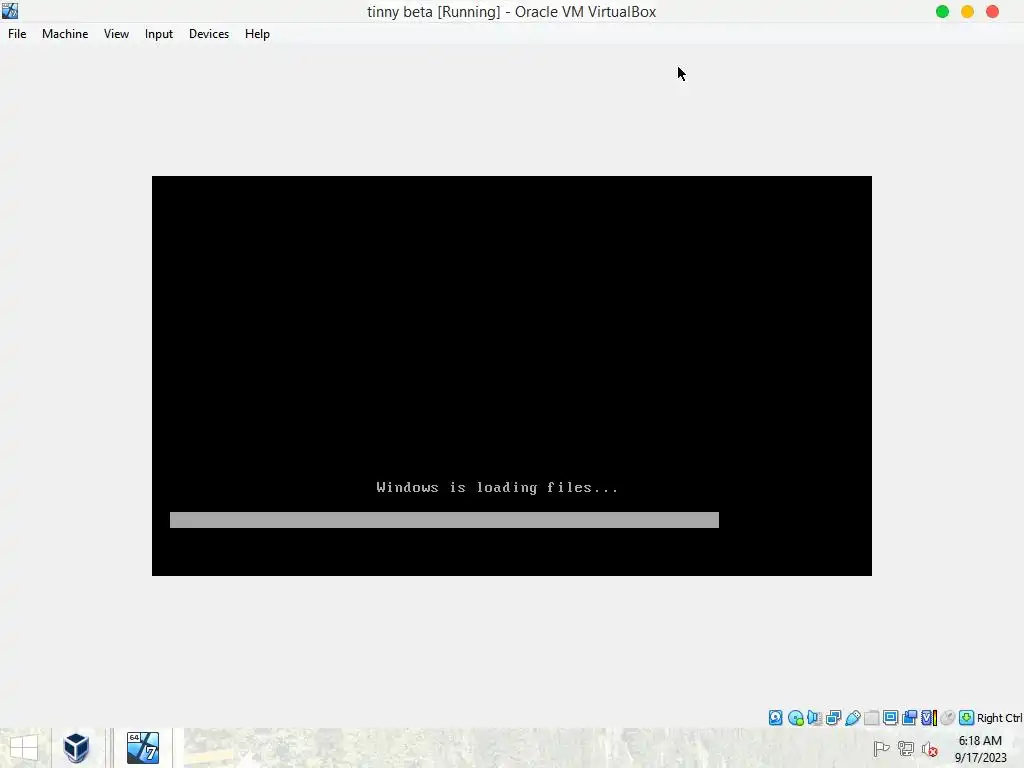Viewport: 1024px width, 768px height.
Task: Open the Input menu
Action: click(159, 34)
